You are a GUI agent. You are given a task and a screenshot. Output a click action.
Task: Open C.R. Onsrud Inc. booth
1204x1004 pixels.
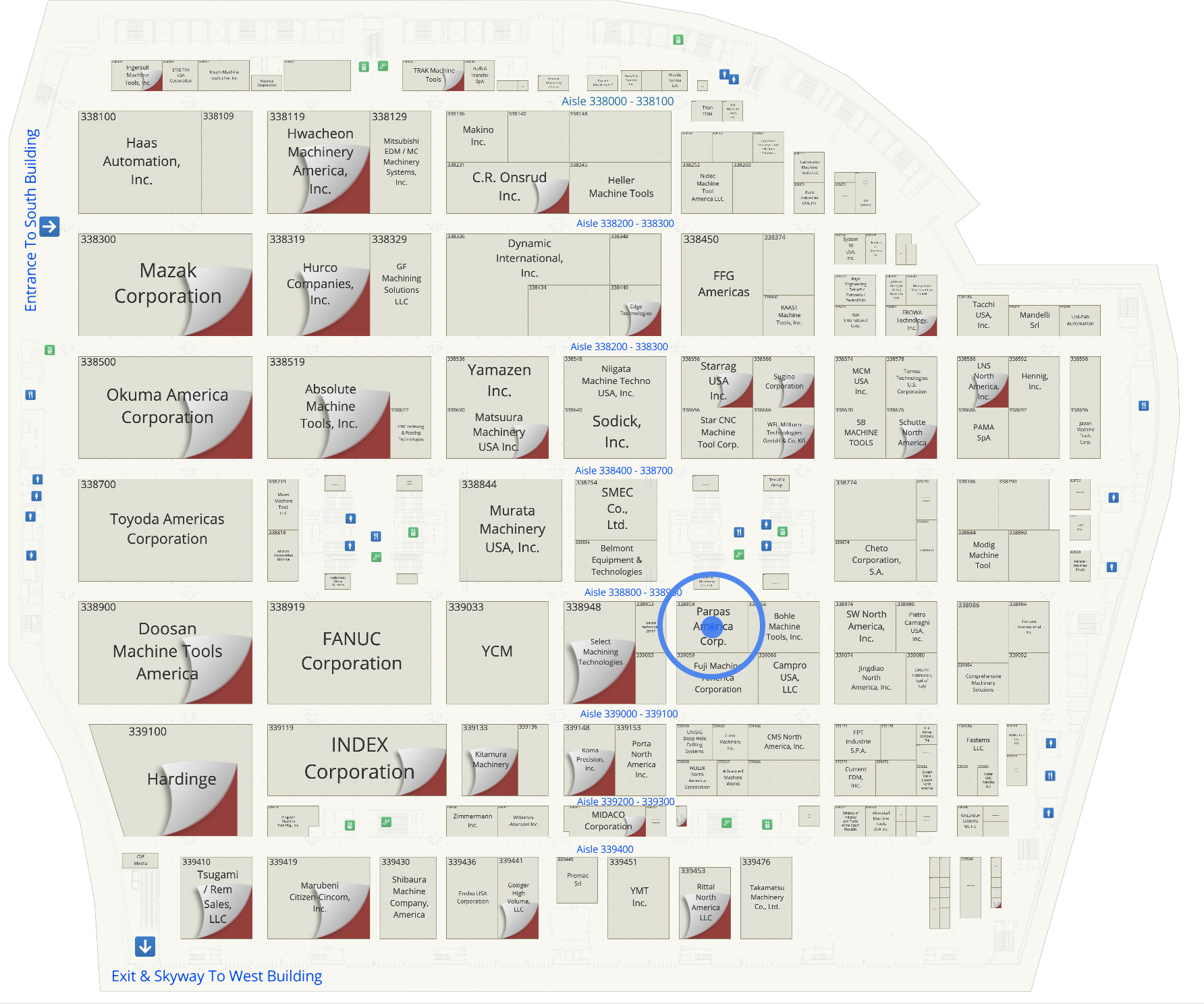[508, 188]
